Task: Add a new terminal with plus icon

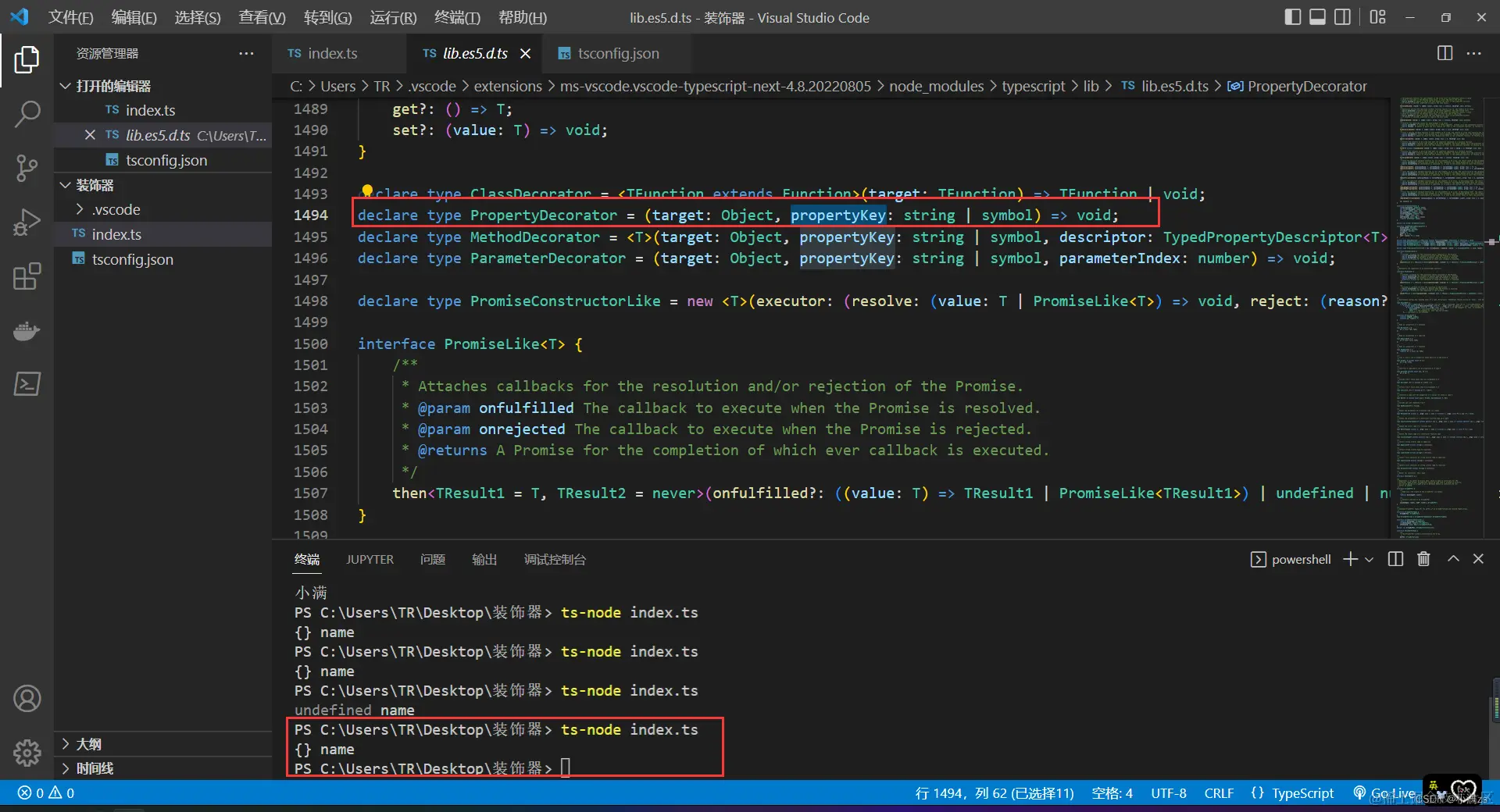Action: [1350, 559]
